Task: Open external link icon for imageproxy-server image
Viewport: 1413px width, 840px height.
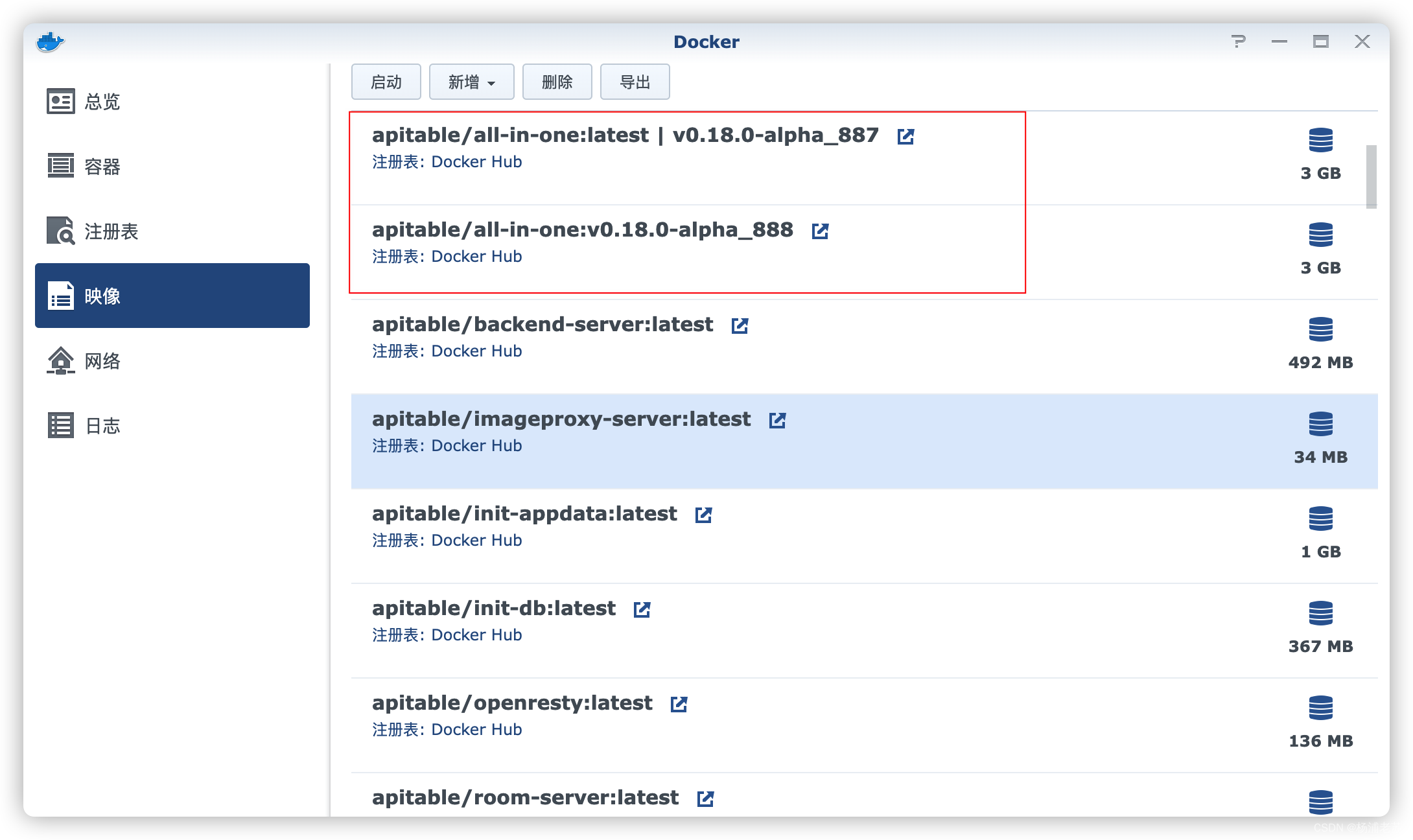Action: point(777,420)
